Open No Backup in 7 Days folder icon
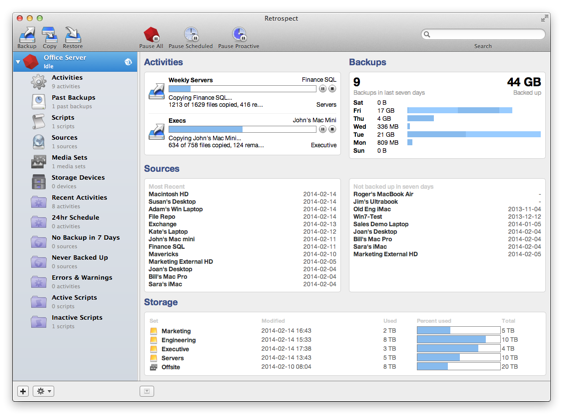 coord(38,242)
